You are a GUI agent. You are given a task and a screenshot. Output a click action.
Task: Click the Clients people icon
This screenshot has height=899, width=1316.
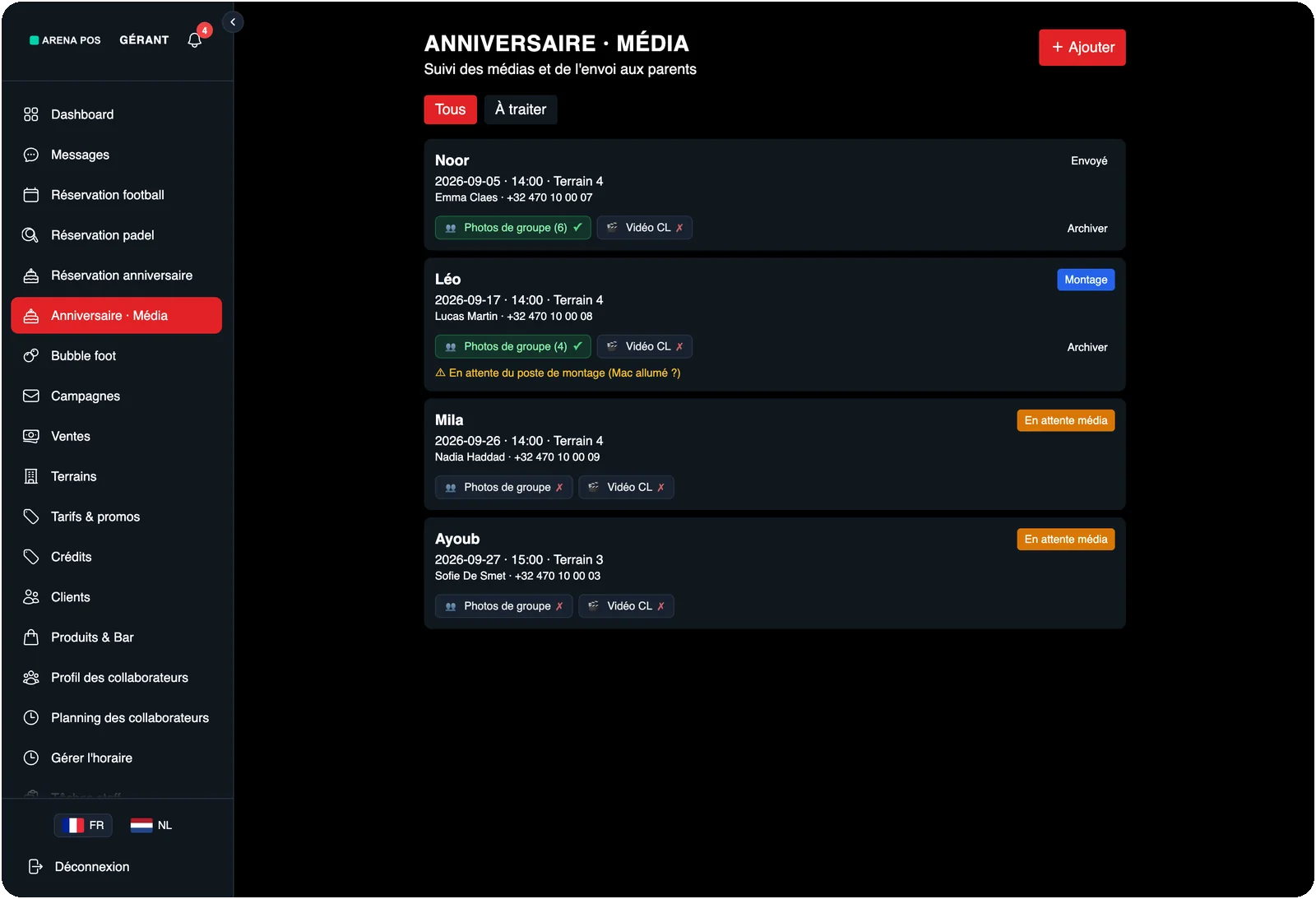click(x=31, y=598)
